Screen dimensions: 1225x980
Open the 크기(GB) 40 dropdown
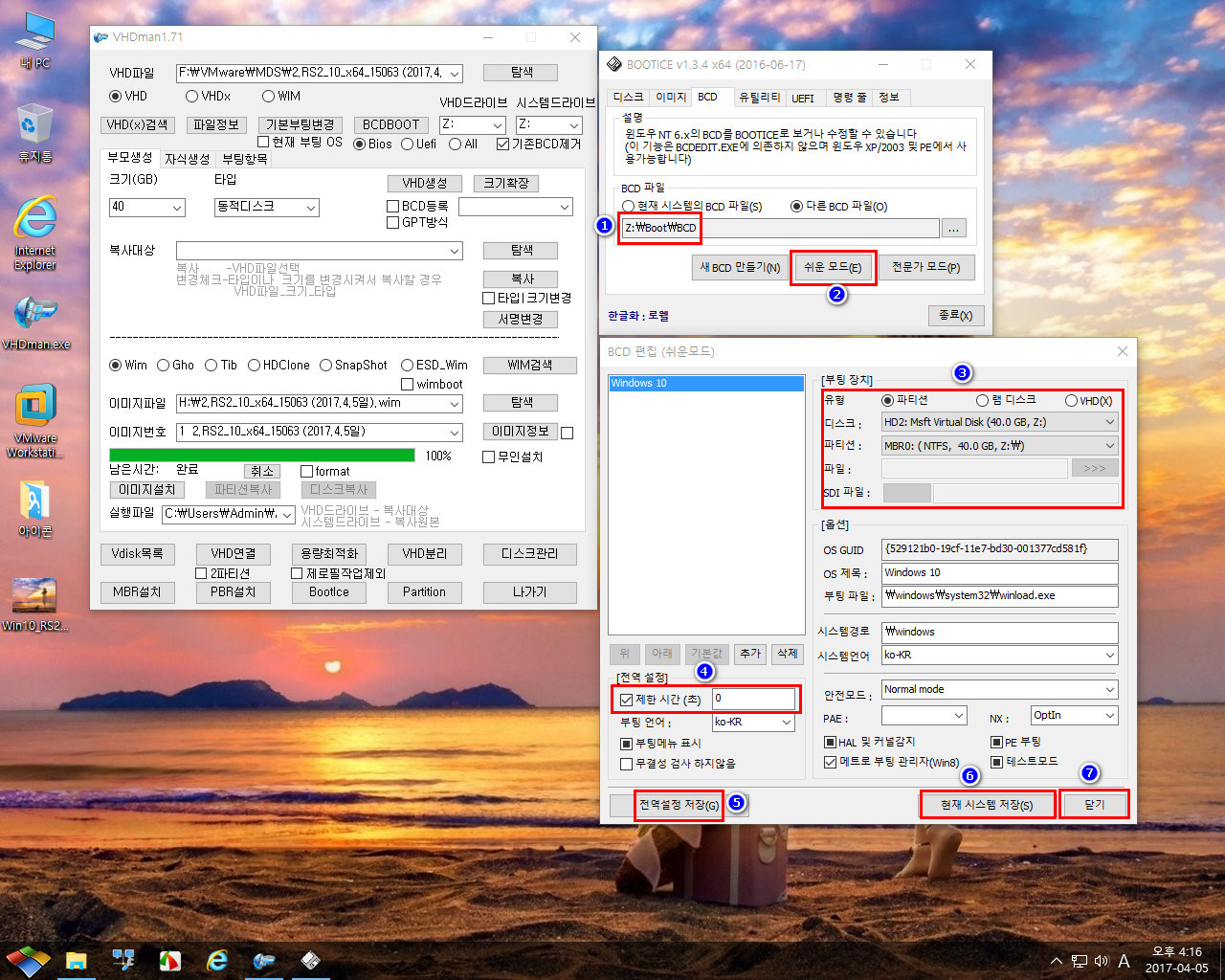177,207
